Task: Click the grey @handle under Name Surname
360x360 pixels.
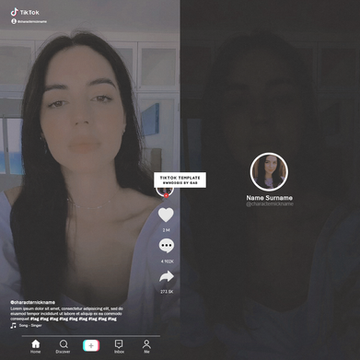Action: [x=270, y=204]
